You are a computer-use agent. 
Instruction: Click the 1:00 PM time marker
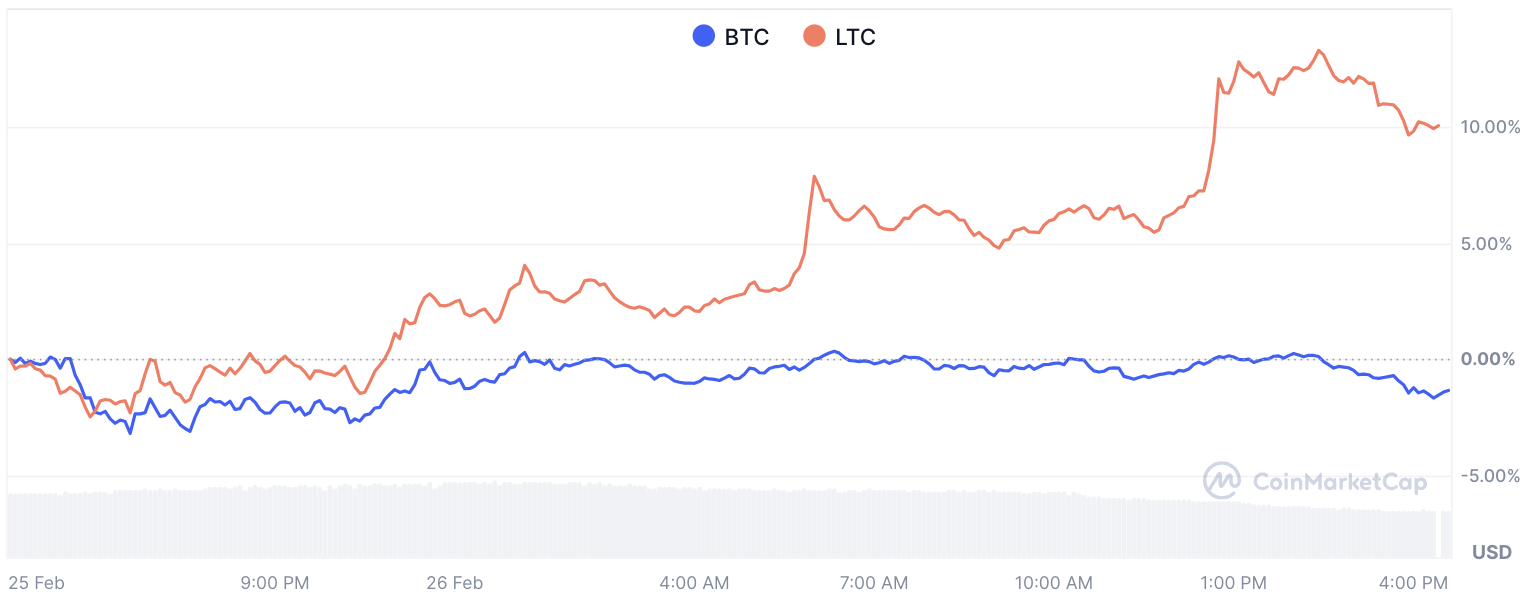pos(1233,583)
